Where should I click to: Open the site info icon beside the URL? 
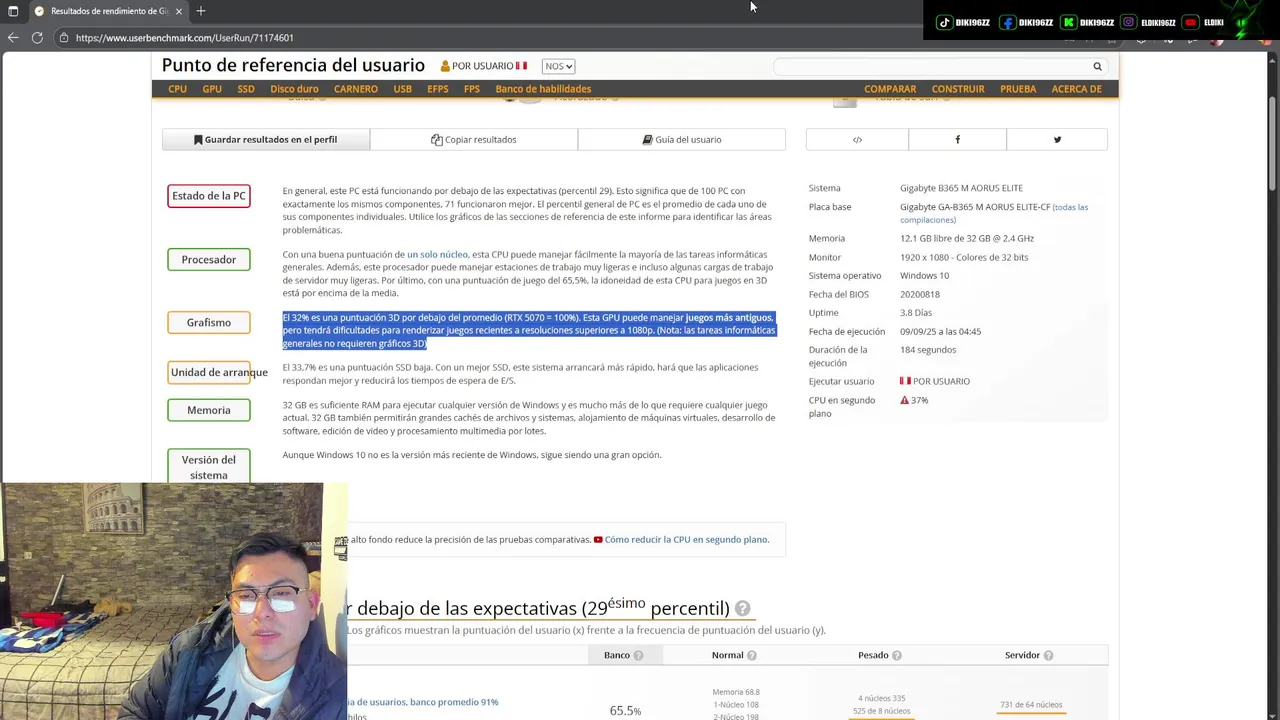(x=63, y=38)
